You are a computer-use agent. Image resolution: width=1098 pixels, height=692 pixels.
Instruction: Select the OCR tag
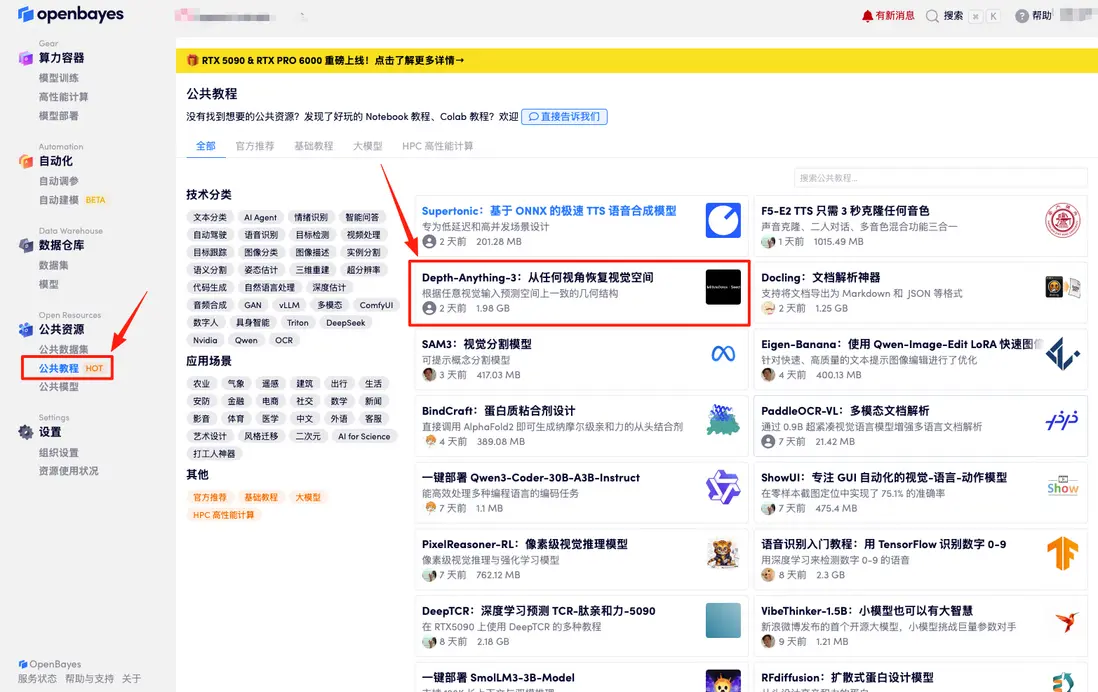(284, 340)
